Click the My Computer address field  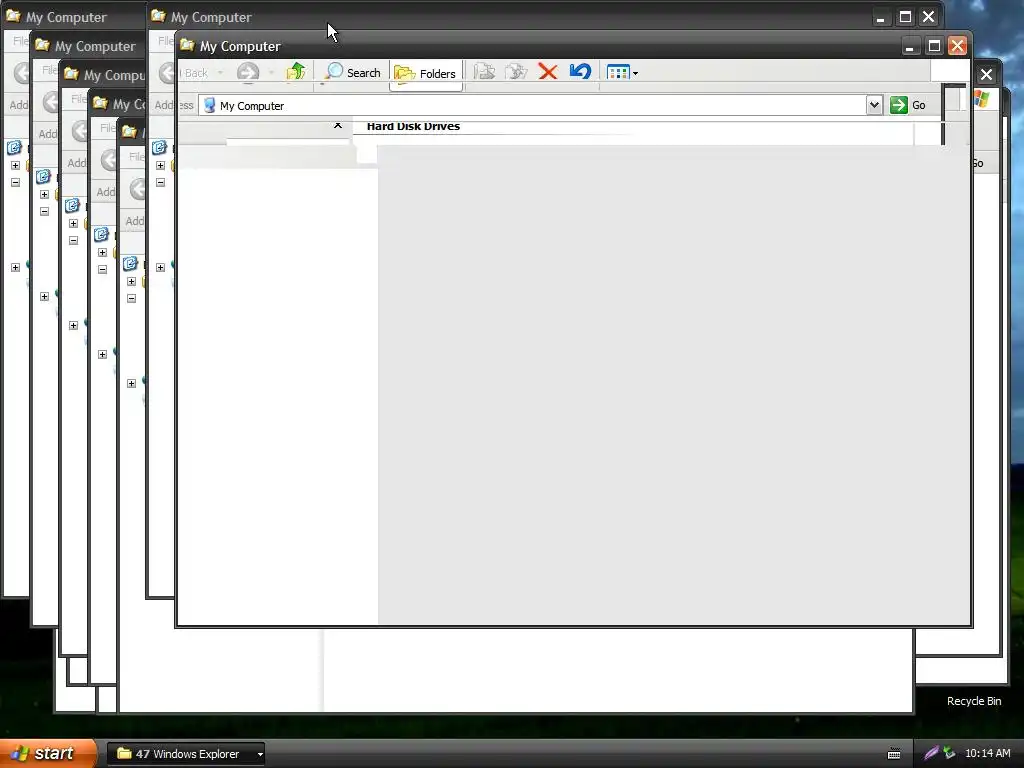534,105
